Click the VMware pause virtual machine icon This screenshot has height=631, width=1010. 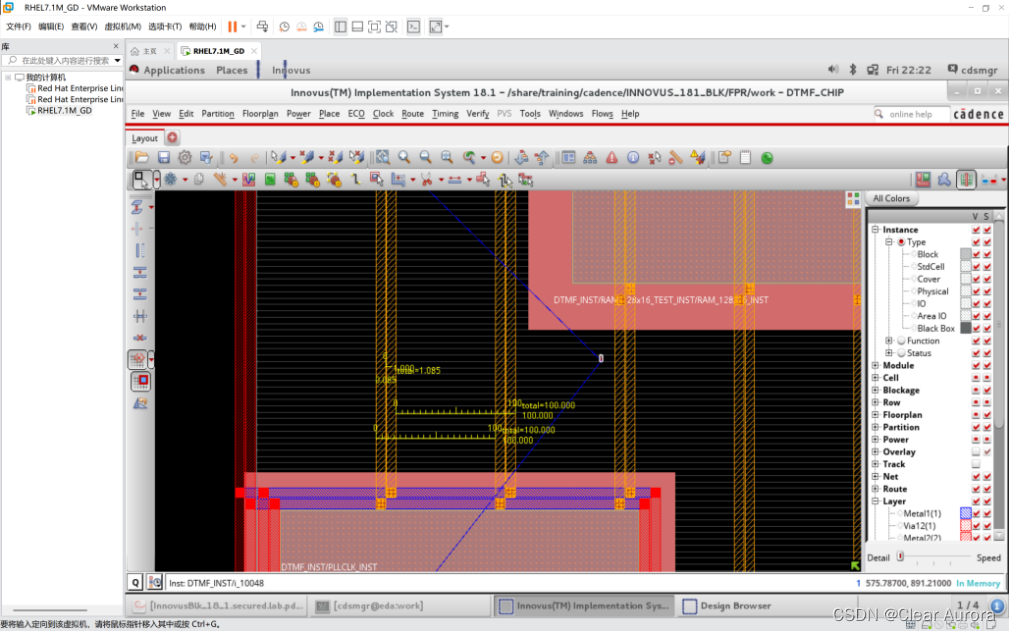point(233,26)
